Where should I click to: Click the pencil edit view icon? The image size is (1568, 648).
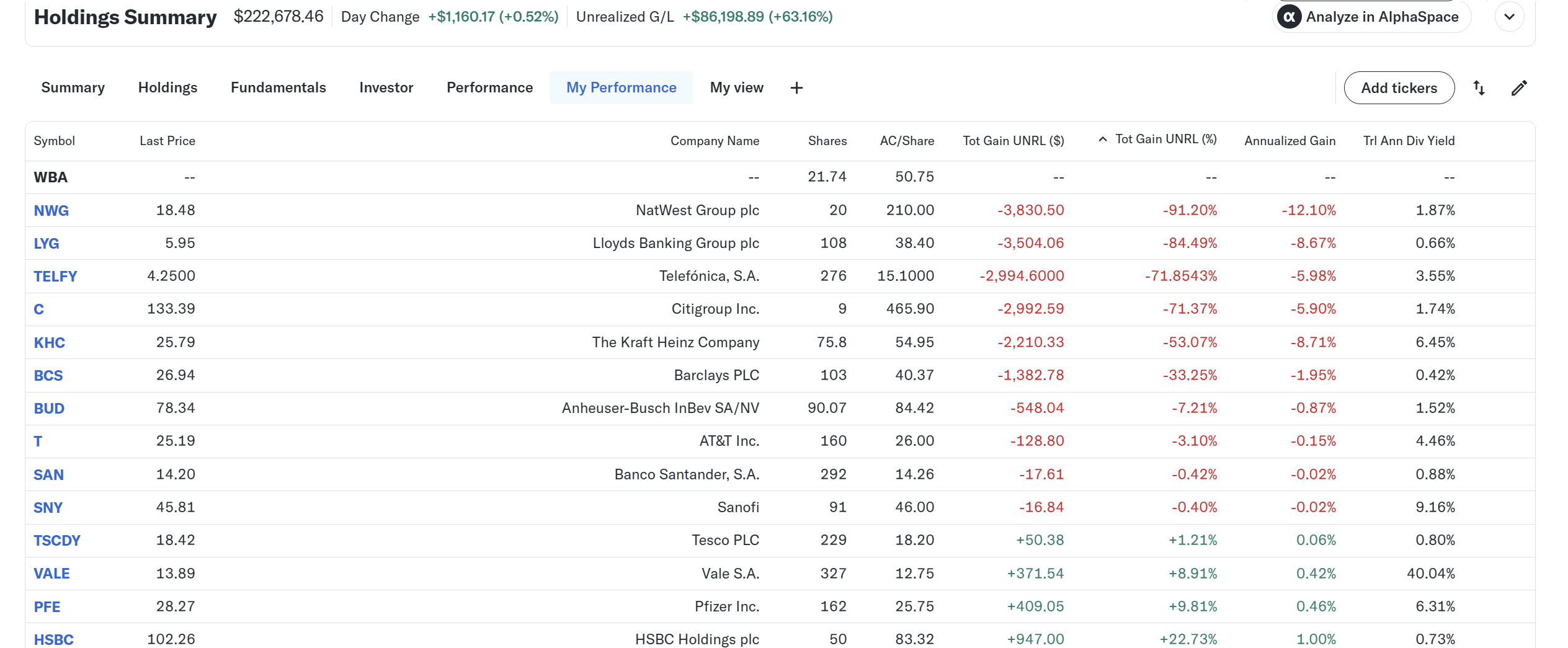coord(1519,88)
